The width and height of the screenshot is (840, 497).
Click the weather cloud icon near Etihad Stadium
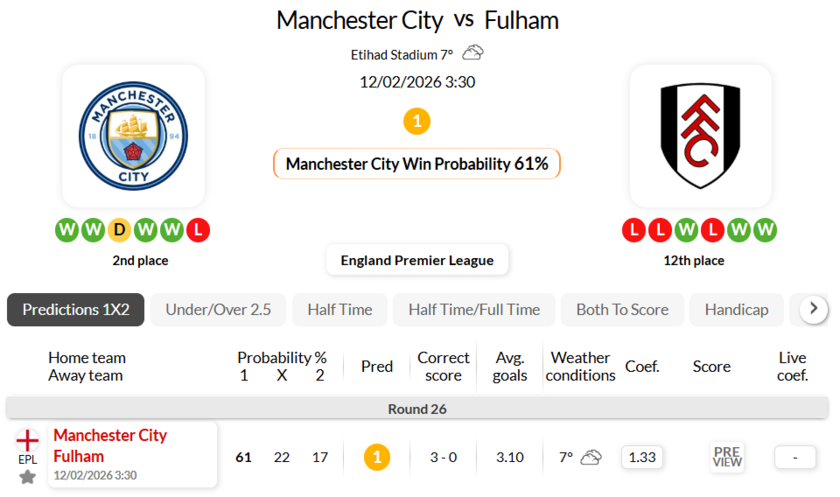[473, 53]
